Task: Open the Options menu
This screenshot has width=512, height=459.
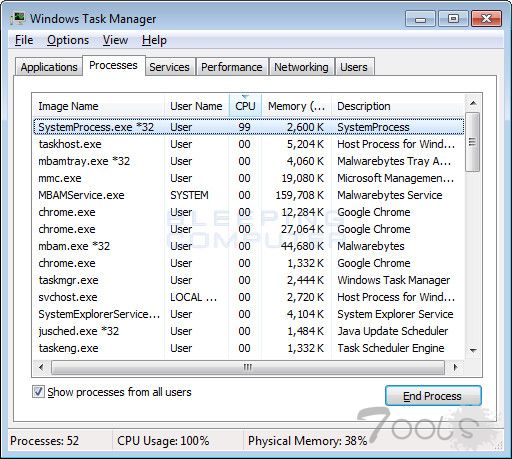Action: click(68, 40)
